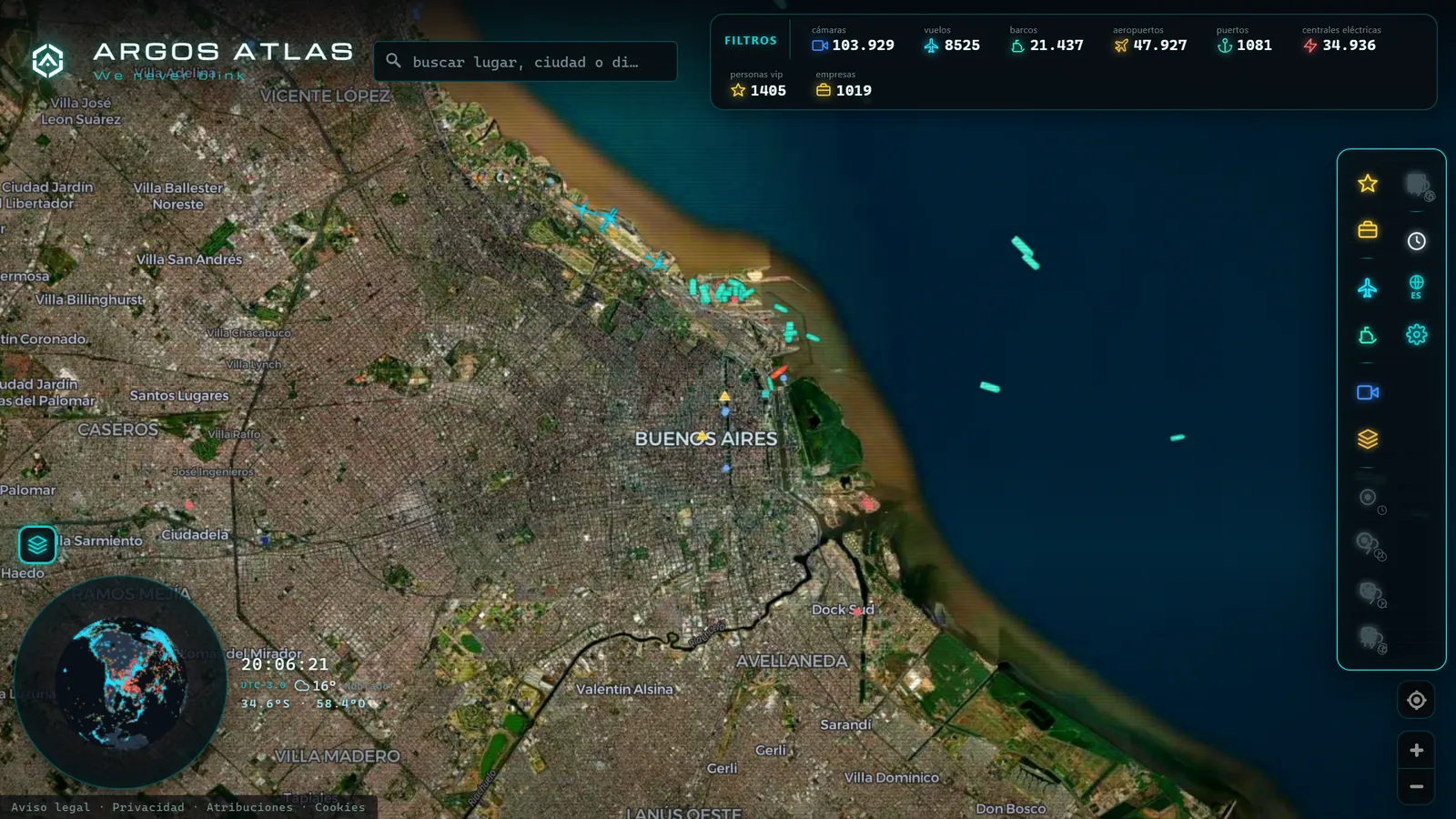The height and width of the screenshot is (819, 1456).
Task: Click the Argos Atlas logo icon
Action: pos(48,61)
